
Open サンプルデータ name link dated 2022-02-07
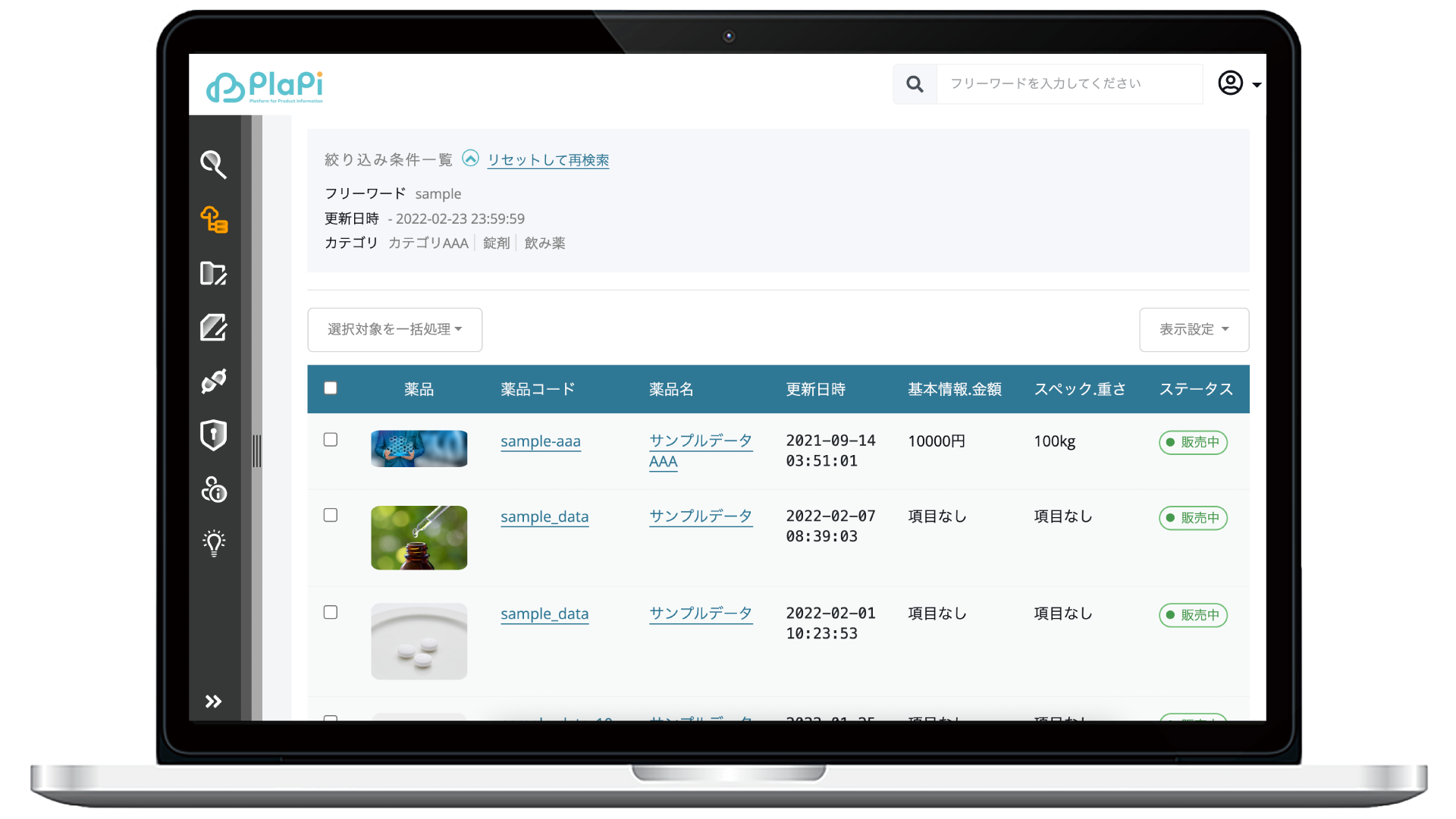coord(701,516)
